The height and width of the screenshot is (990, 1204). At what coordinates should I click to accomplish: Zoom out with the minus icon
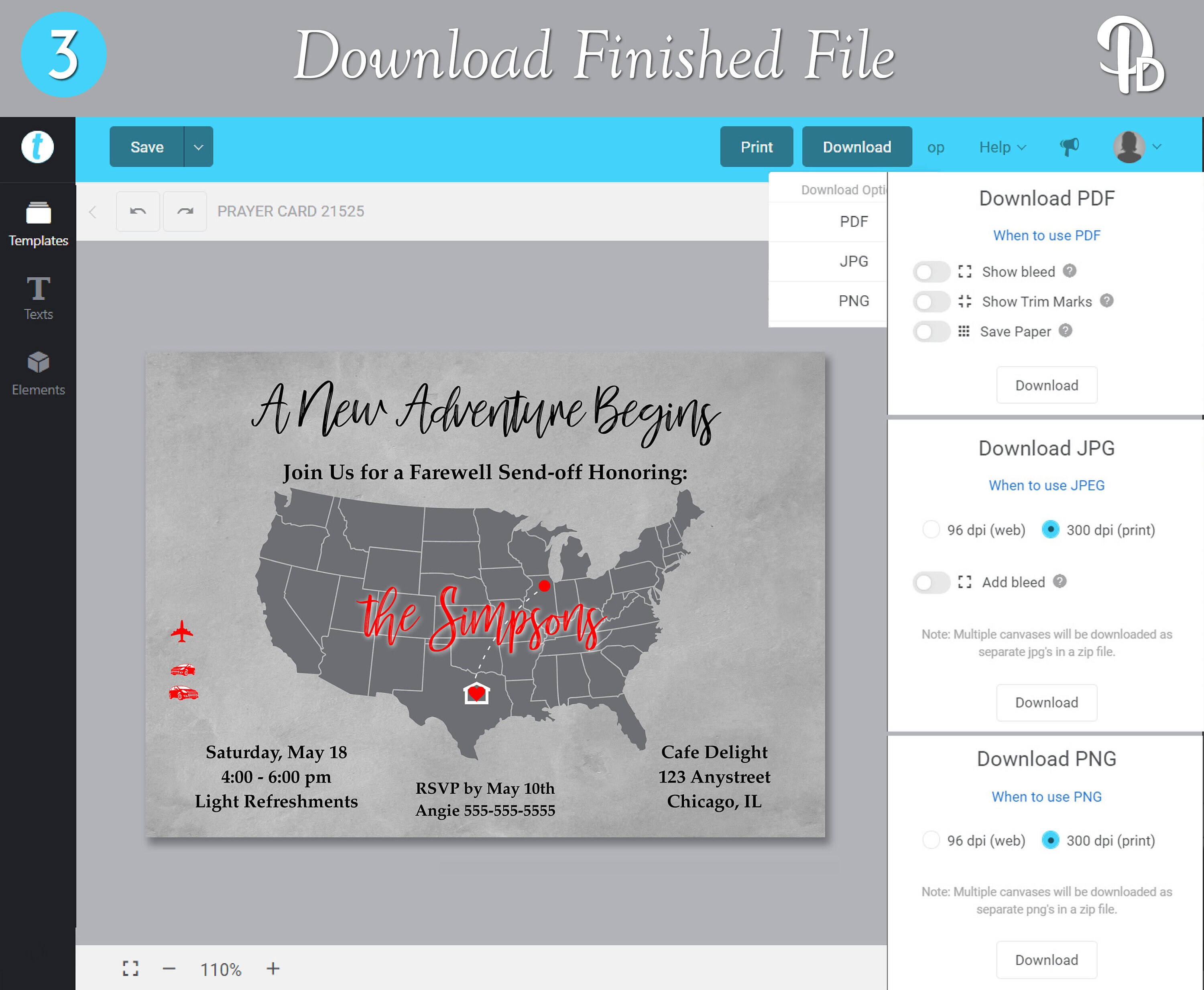click(x=169, y=968)
